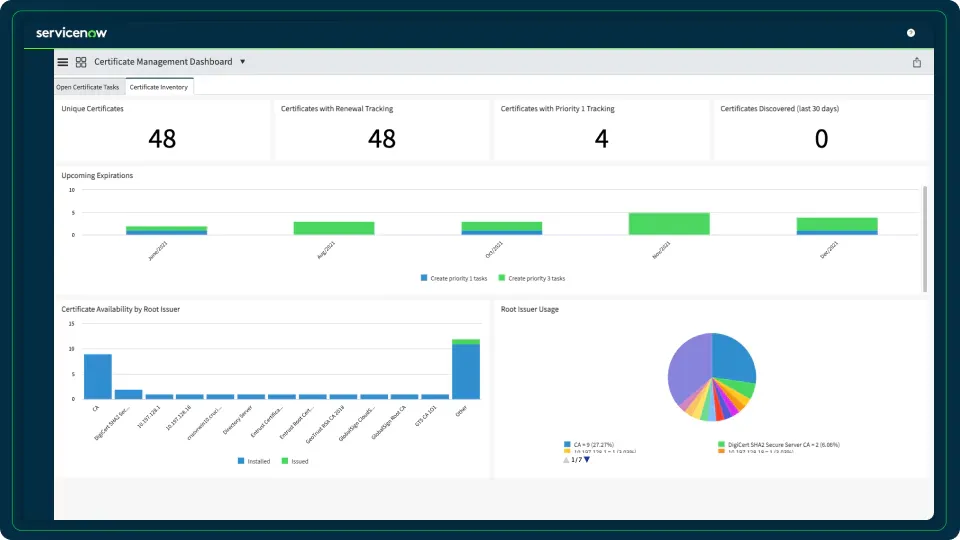Toggle the Installed legend swatch
This screenshot has width=960, height=540.
241,461
